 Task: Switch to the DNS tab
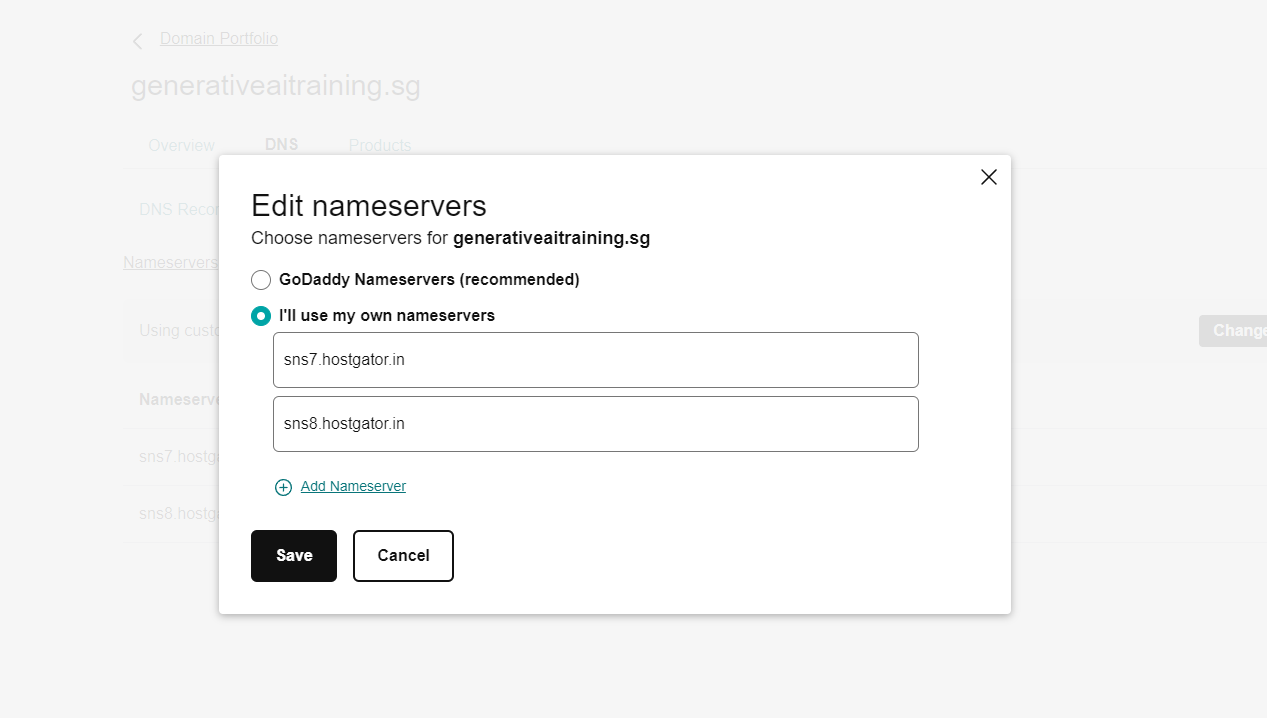pos(281,145)
